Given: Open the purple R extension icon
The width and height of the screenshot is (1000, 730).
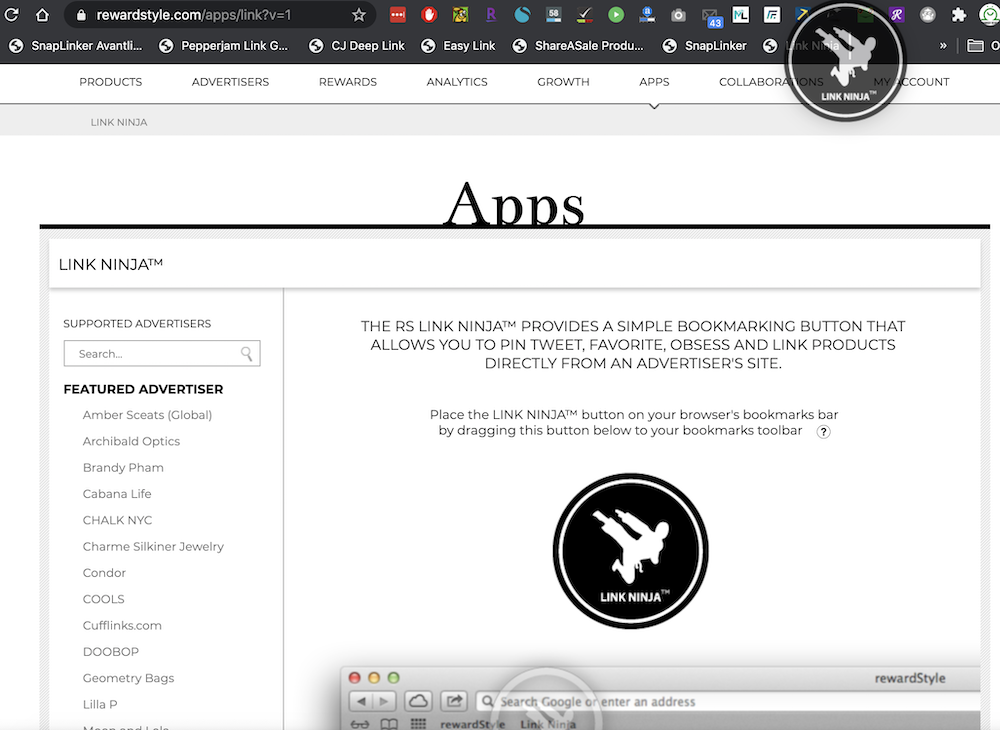Looking at the screenshot, I should pyautogui.click(x=490, y=14).
